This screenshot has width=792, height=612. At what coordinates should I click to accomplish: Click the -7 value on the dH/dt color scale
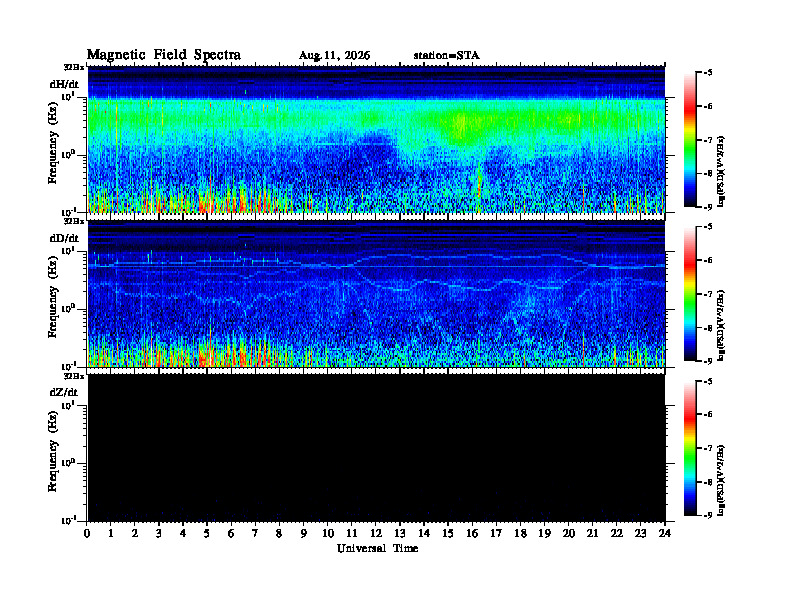tap(708, 140)
